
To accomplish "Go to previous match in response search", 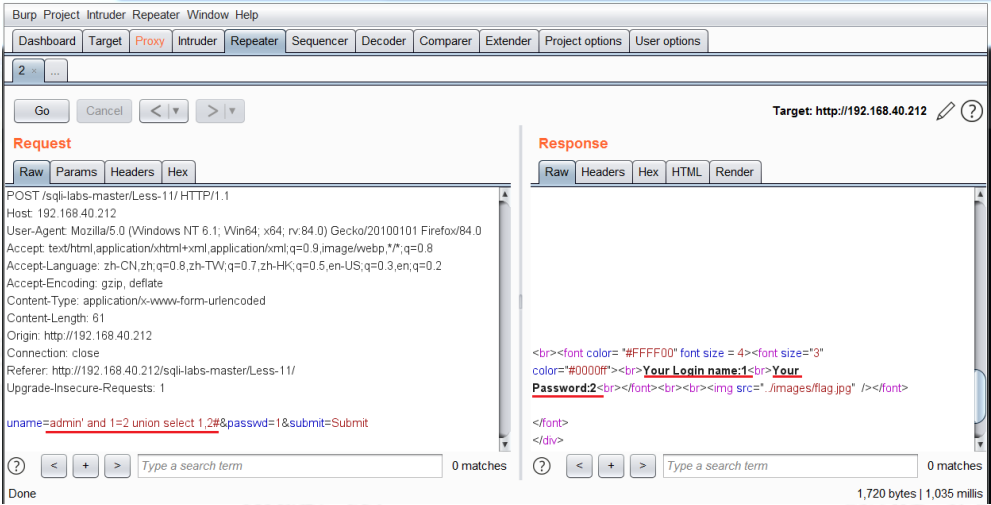I will pos(580,466).
